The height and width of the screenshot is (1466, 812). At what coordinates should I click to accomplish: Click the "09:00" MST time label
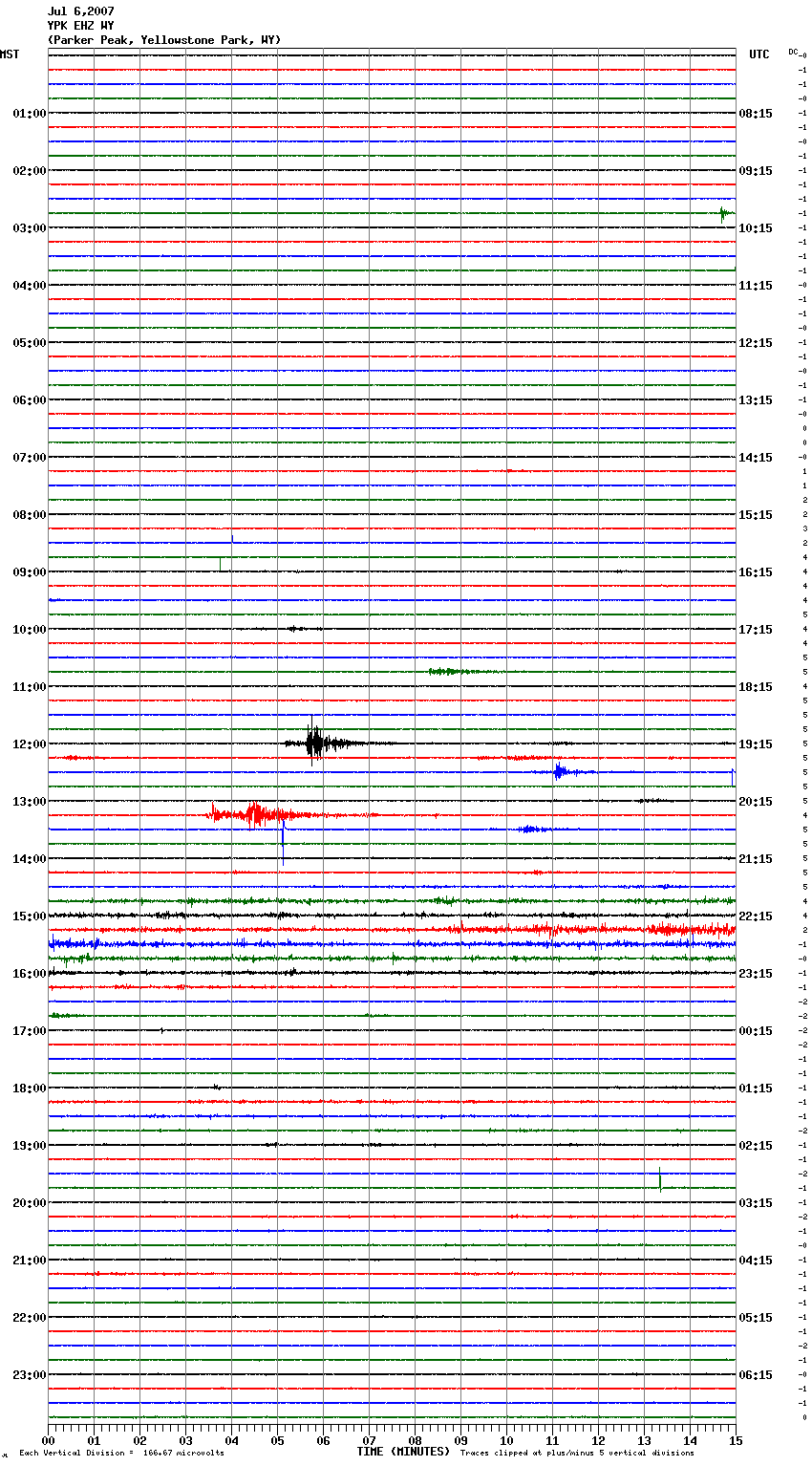point(30,572)
